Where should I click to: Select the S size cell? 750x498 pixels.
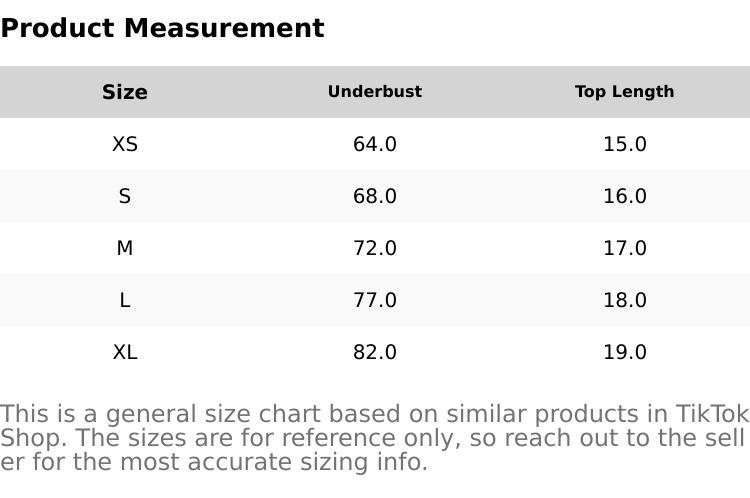[125, 196]
